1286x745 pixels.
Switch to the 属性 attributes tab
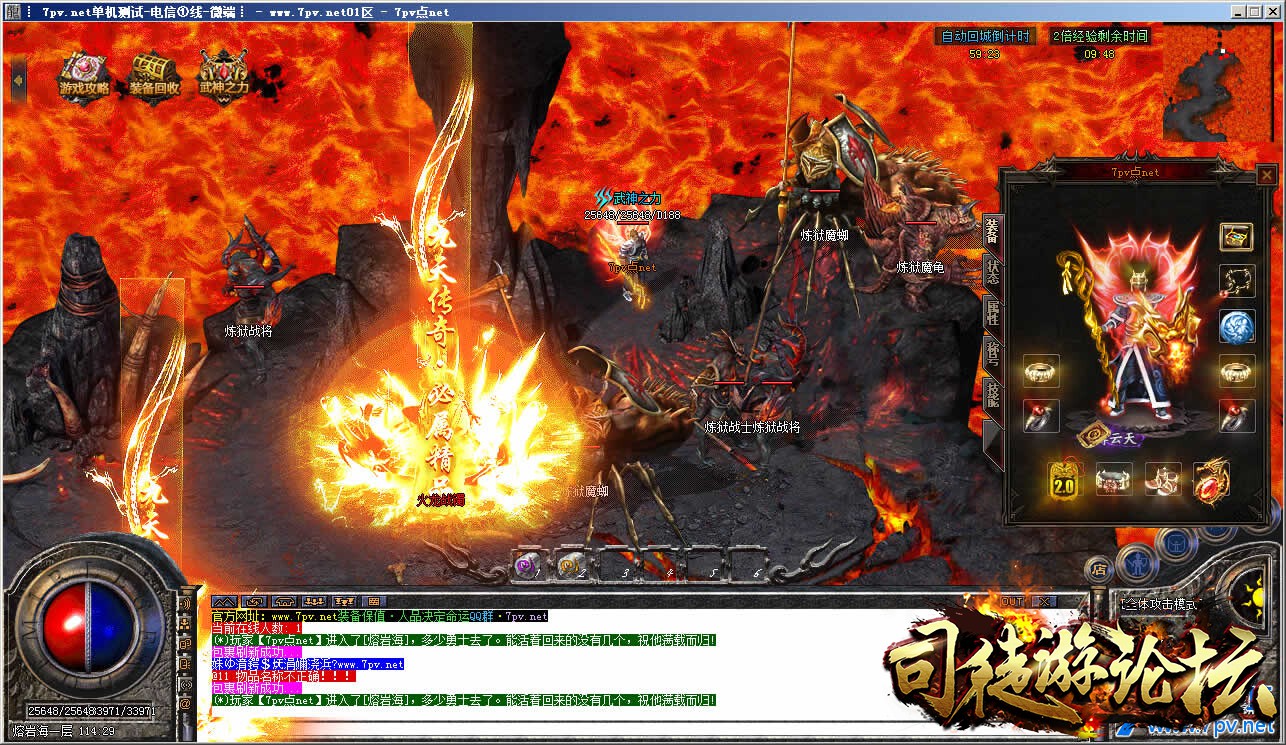tap(991, 312)
